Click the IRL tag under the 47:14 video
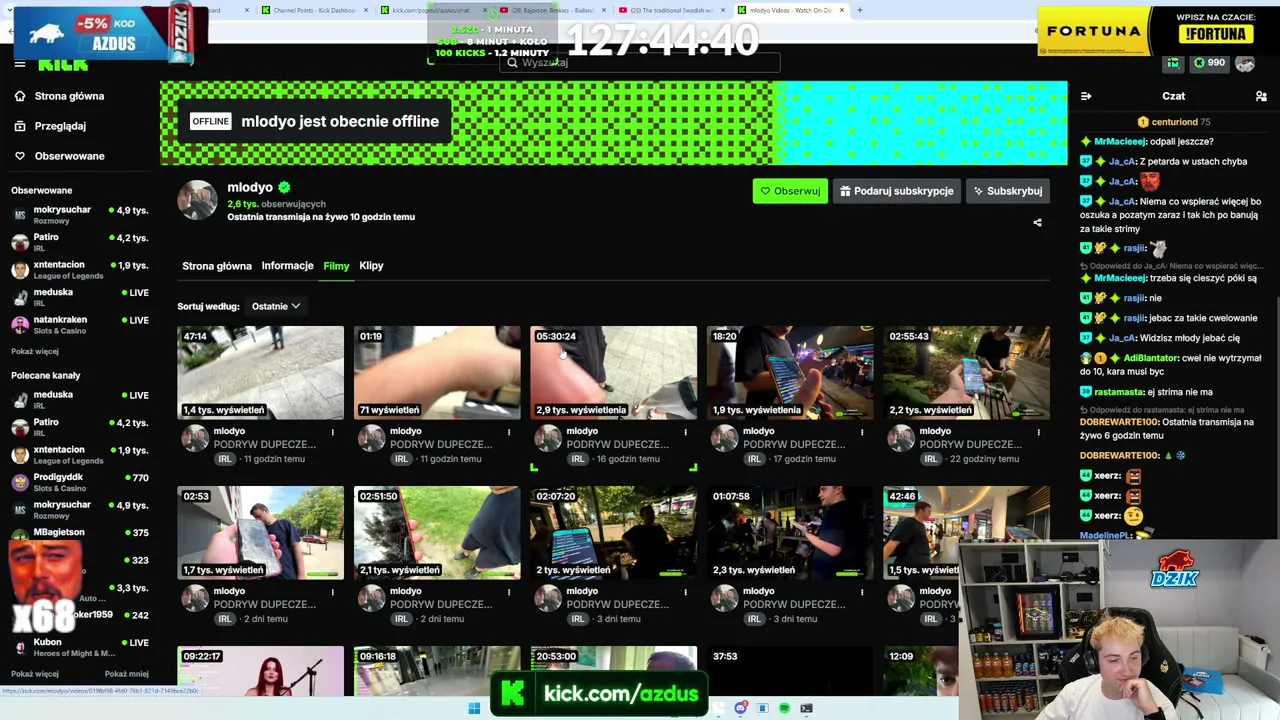The image size is (1280, 720). pyautogui.click(x=225, y=459)
